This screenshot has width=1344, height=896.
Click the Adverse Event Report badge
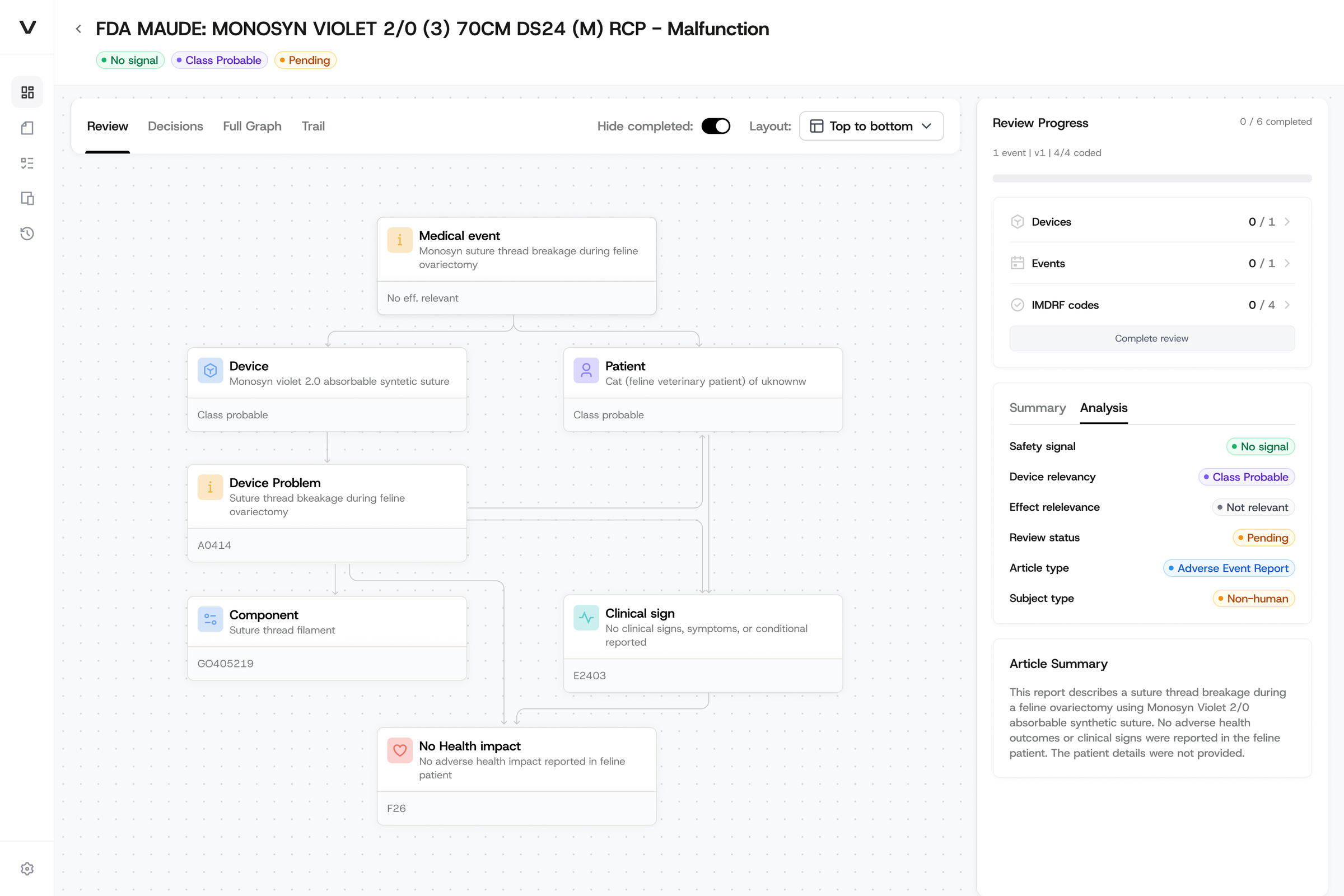1229,568
